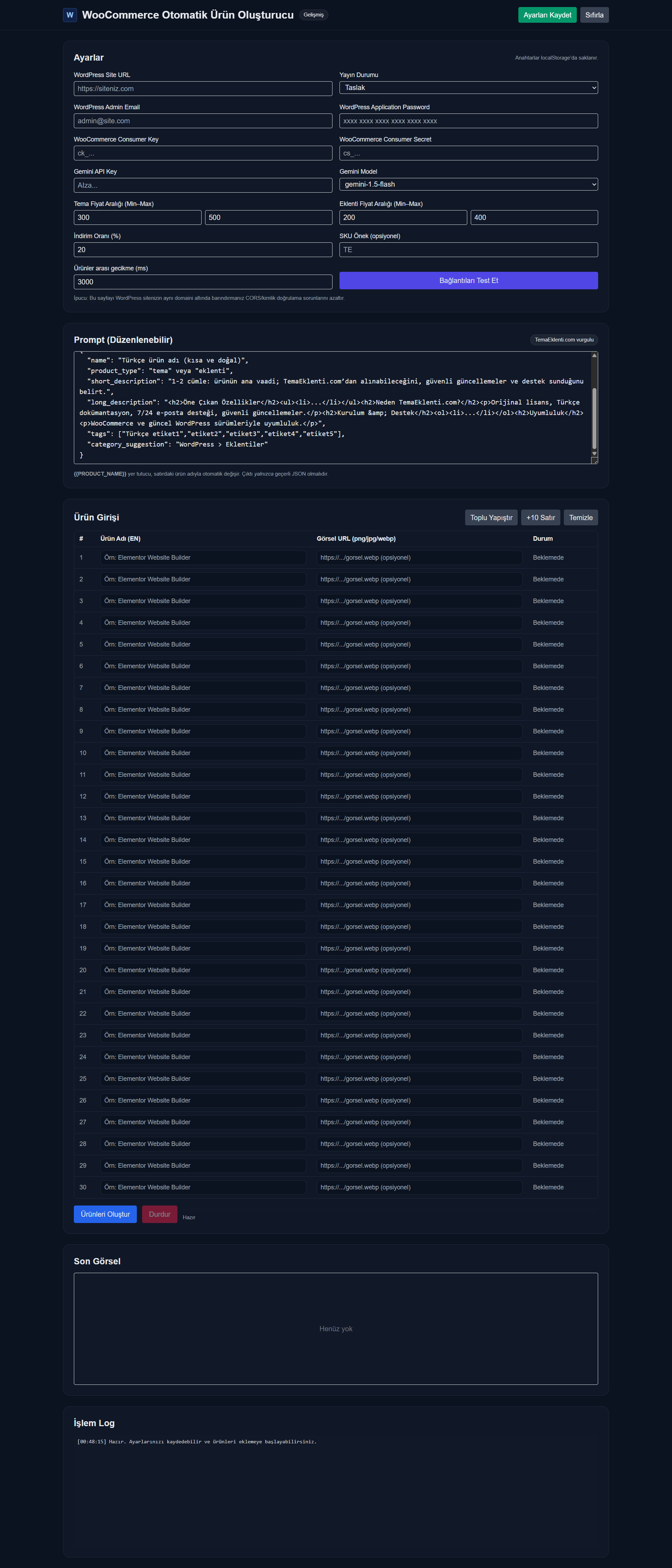This screenshot has height=1568, width=672.
Task: Test connections with Bağlantıları Test Et
Action: tap(468, 281)
